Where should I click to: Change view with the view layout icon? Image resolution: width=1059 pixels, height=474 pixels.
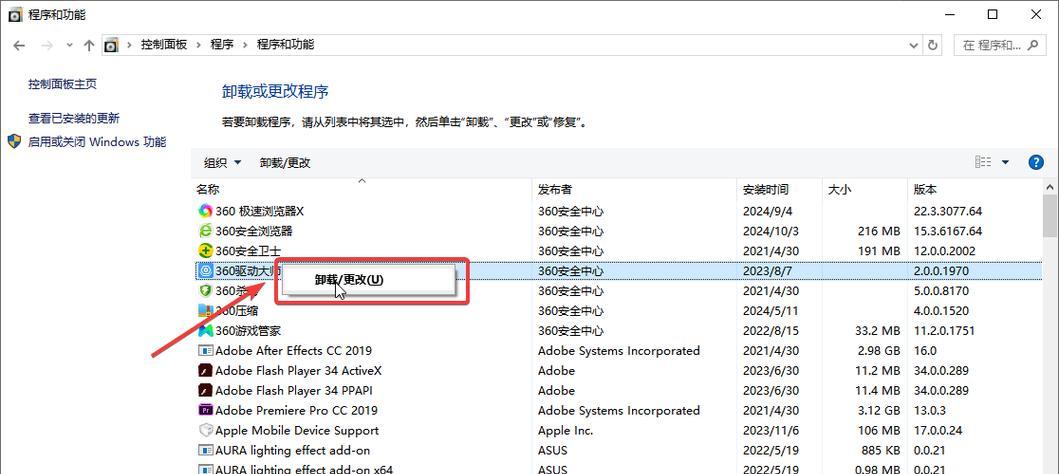click(x=983, y=162)
